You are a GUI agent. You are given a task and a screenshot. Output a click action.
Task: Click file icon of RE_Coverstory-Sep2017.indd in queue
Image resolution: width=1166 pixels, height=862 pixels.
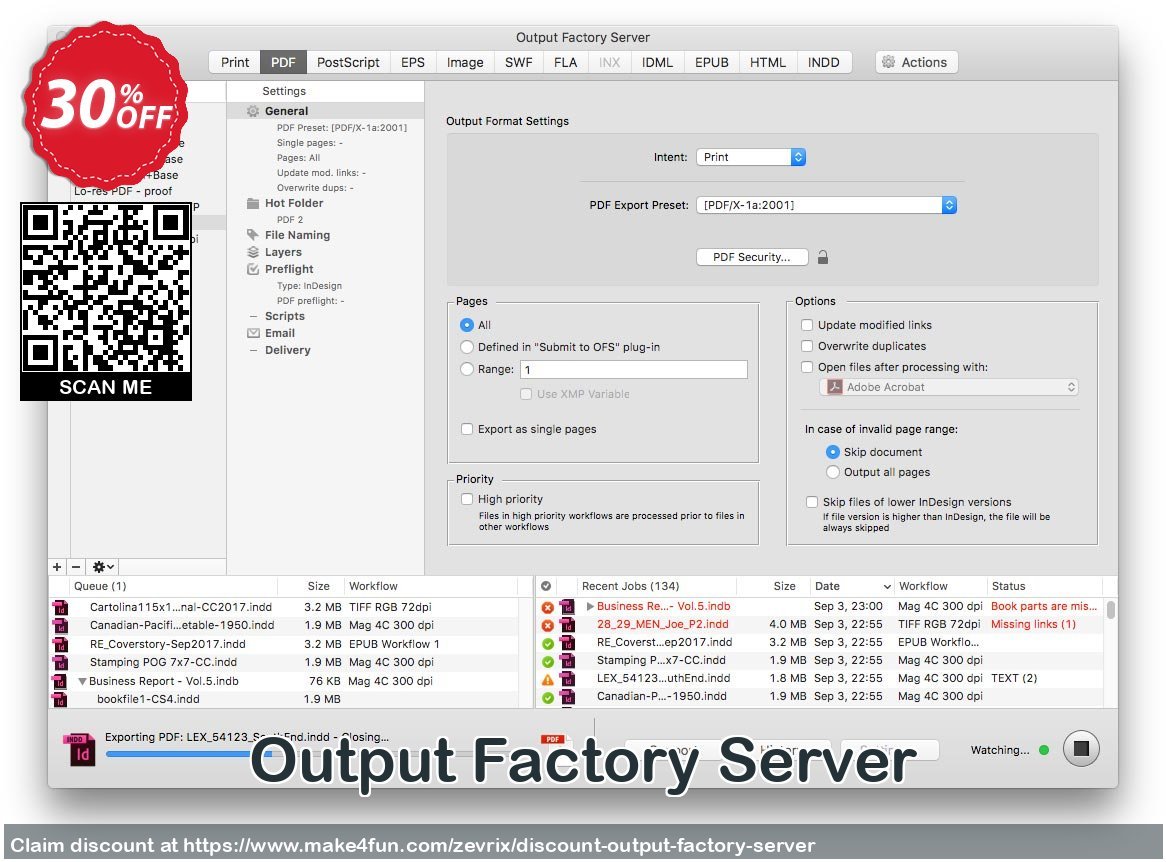pos(60,644)
